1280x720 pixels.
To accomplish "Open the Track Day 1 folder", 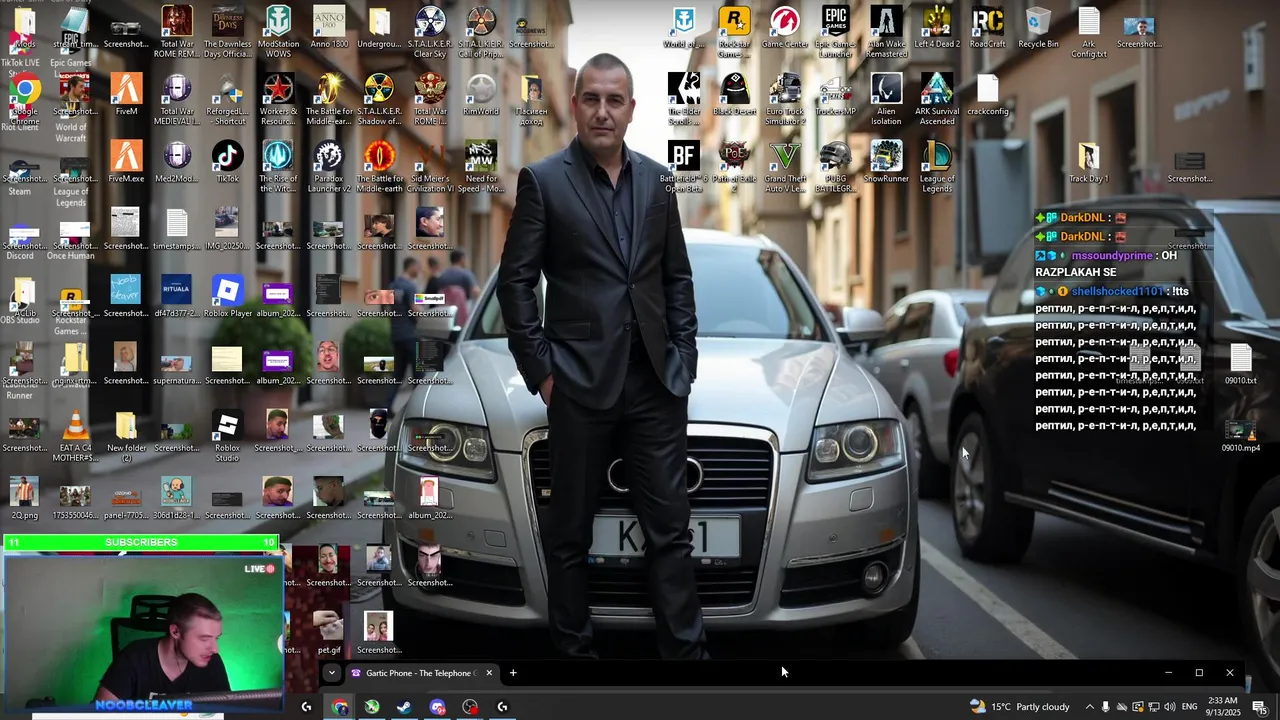I will tap(1088, 162).
